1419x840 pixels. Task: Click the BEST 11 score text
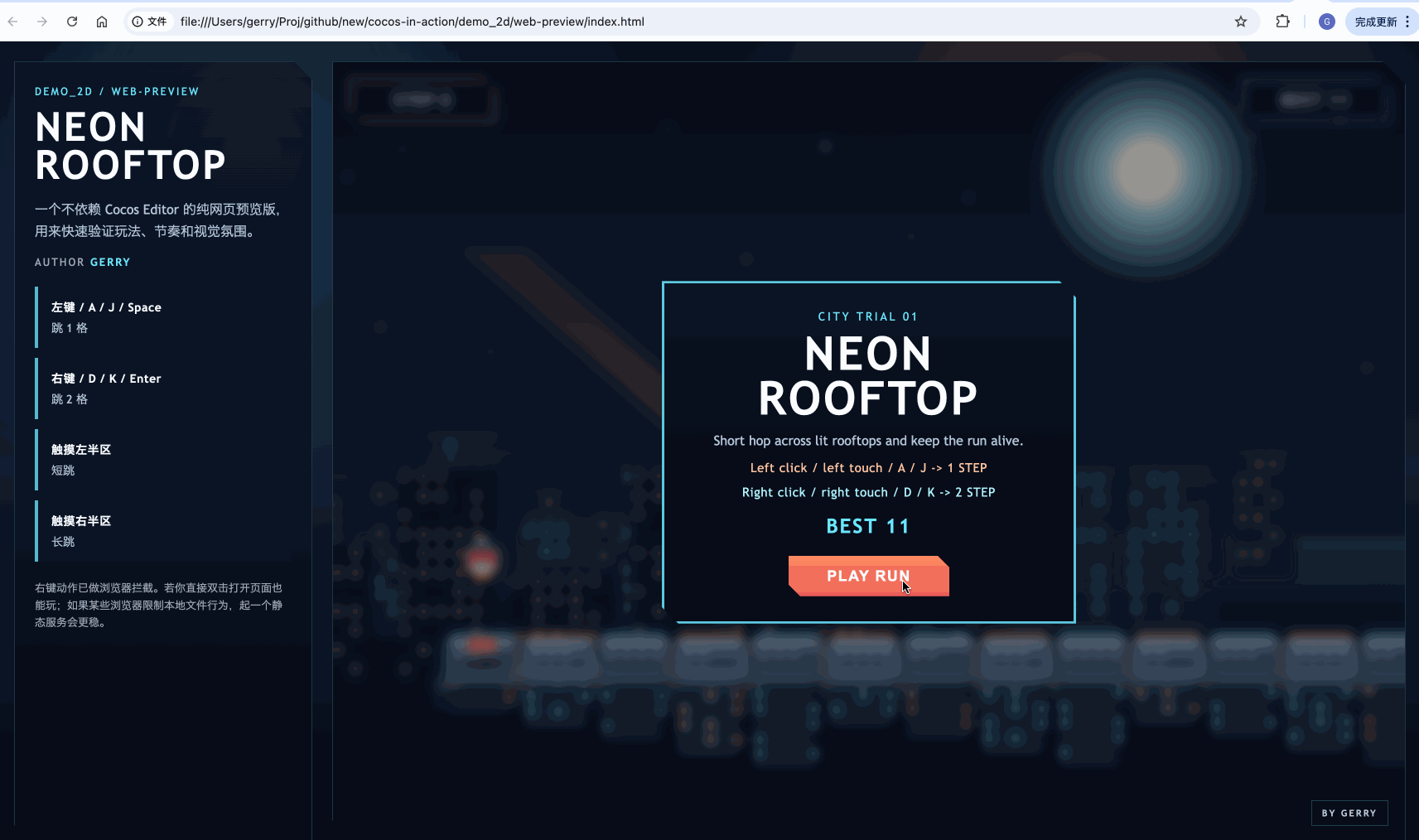867,526
